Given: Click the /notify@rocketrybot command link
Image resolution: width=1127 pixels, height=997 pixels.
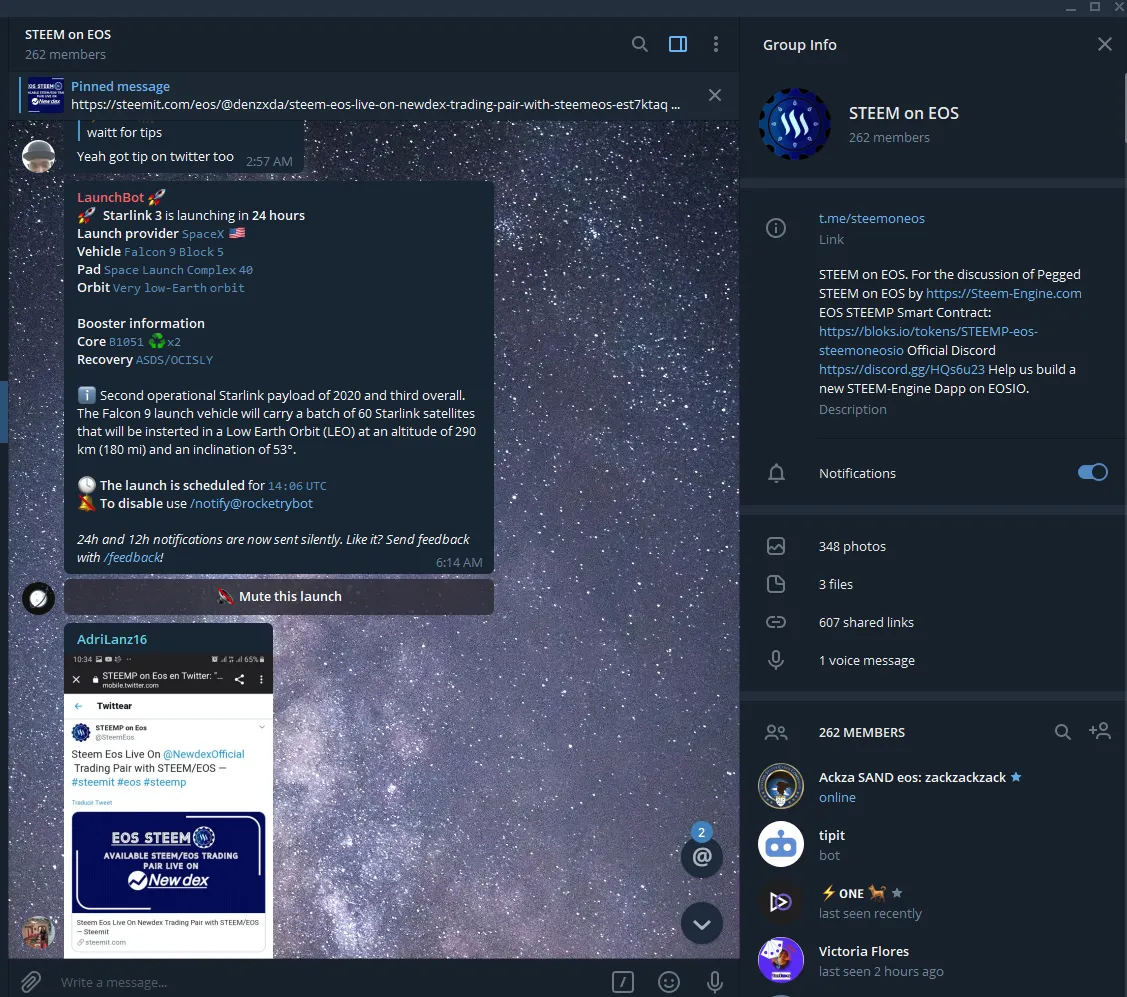Looking at the screenshot, I should tap(251, 503).
